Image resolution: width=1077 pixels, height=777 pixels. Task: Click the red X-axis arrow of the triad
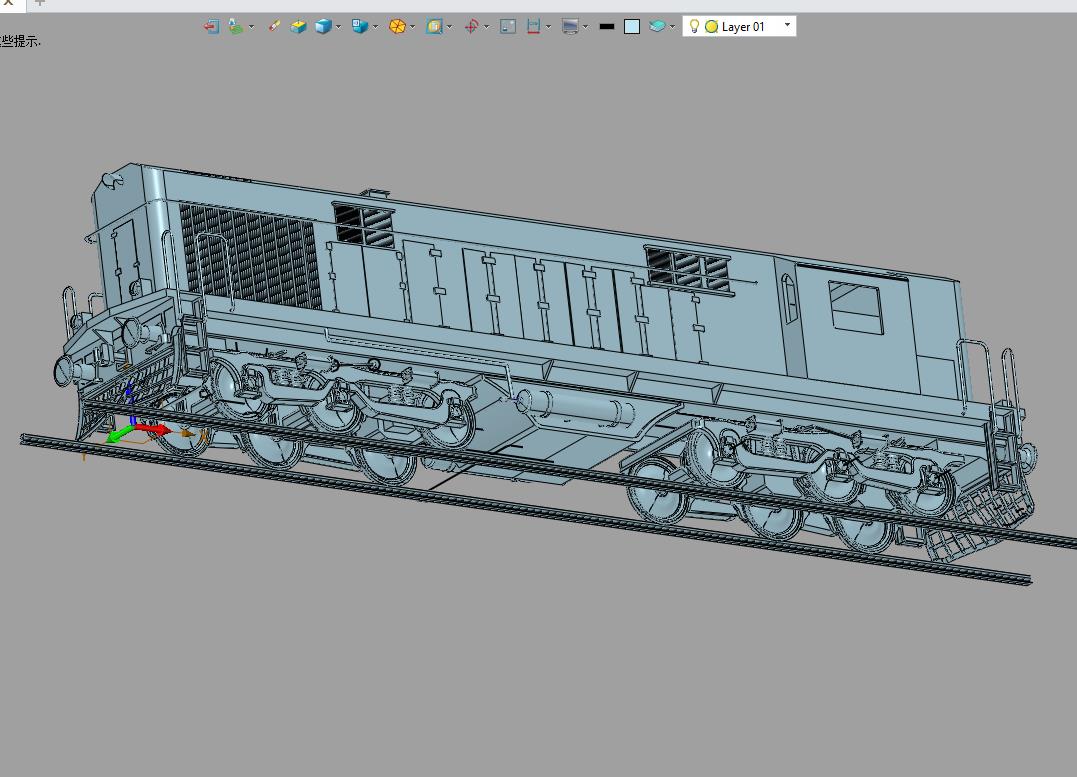pyautogui.click(x=154, y=429)
